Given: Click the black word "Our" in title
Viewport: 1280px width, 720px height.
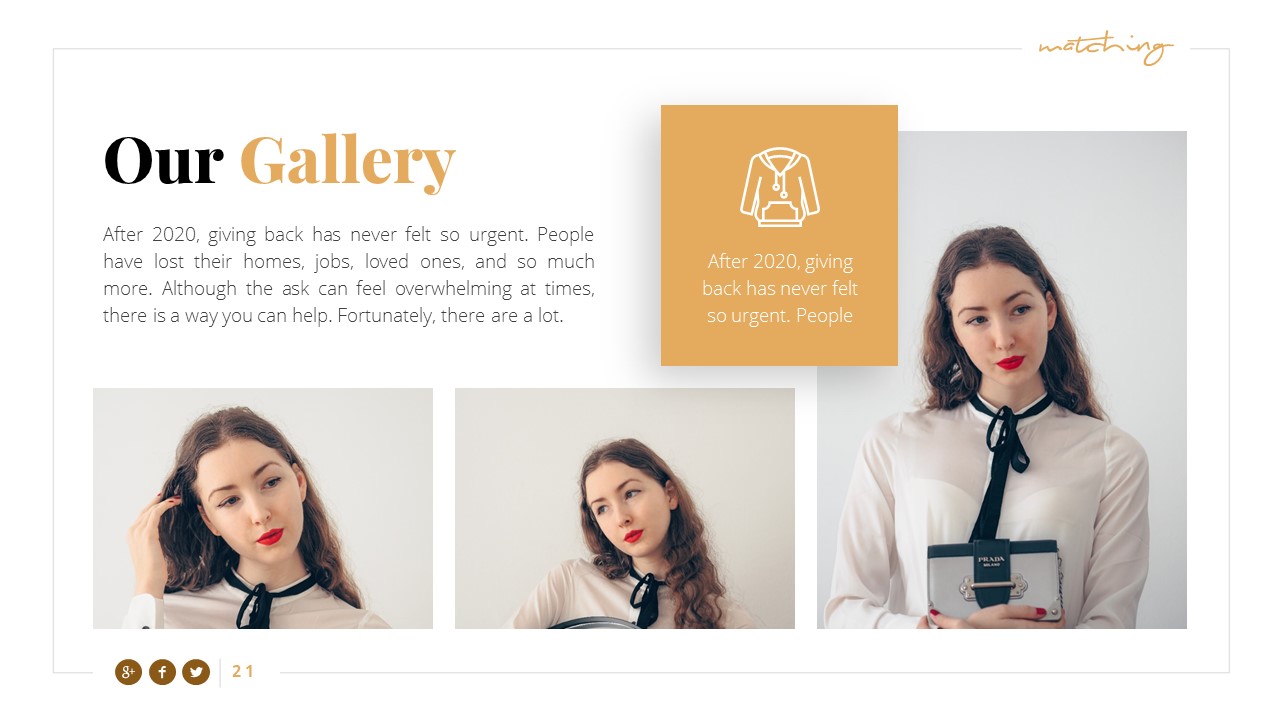Looking at the screenshot, I should pos(163,161).
